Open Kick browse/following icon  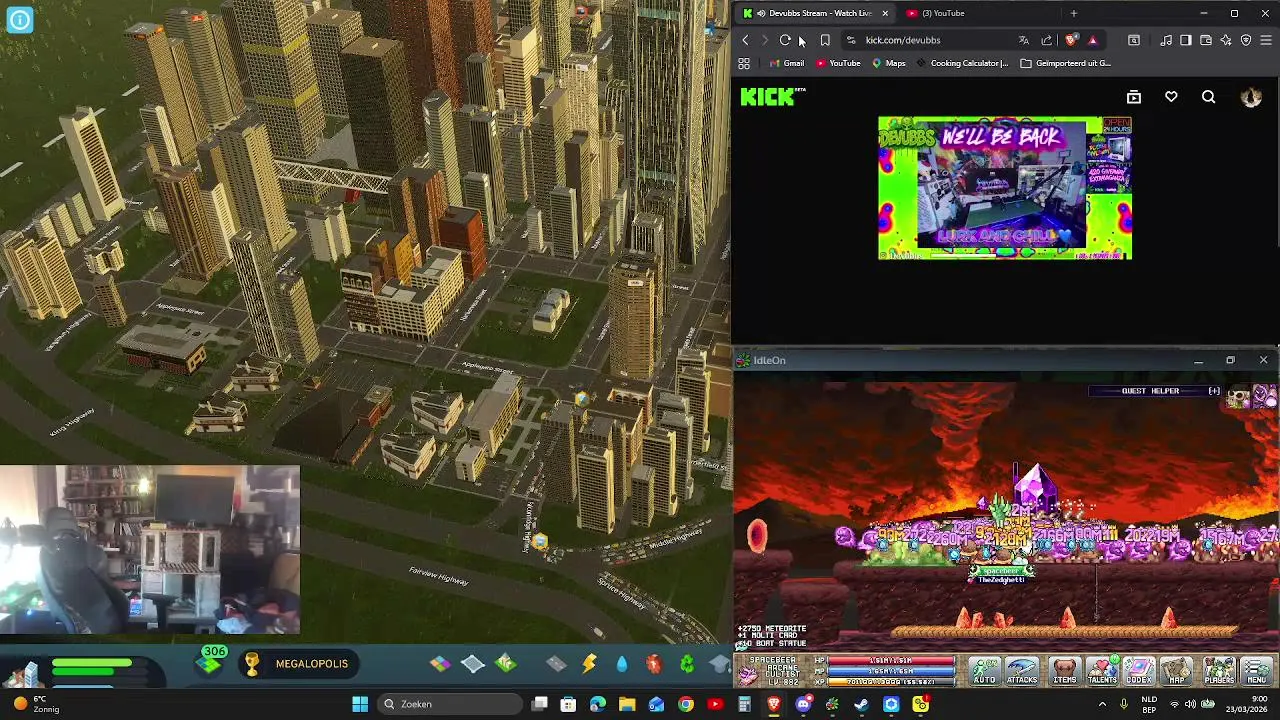tap(1134, 97)
